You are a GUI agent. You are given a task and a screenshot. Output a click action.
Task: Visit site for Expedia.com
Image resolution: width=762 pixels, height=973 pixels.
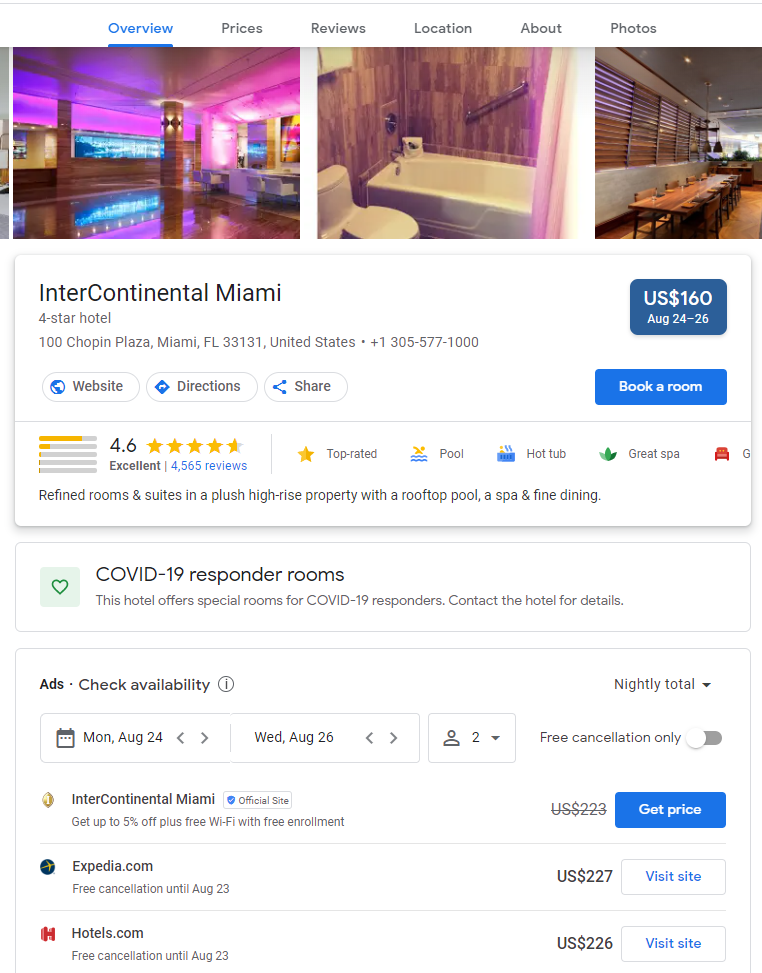[673, 877]
